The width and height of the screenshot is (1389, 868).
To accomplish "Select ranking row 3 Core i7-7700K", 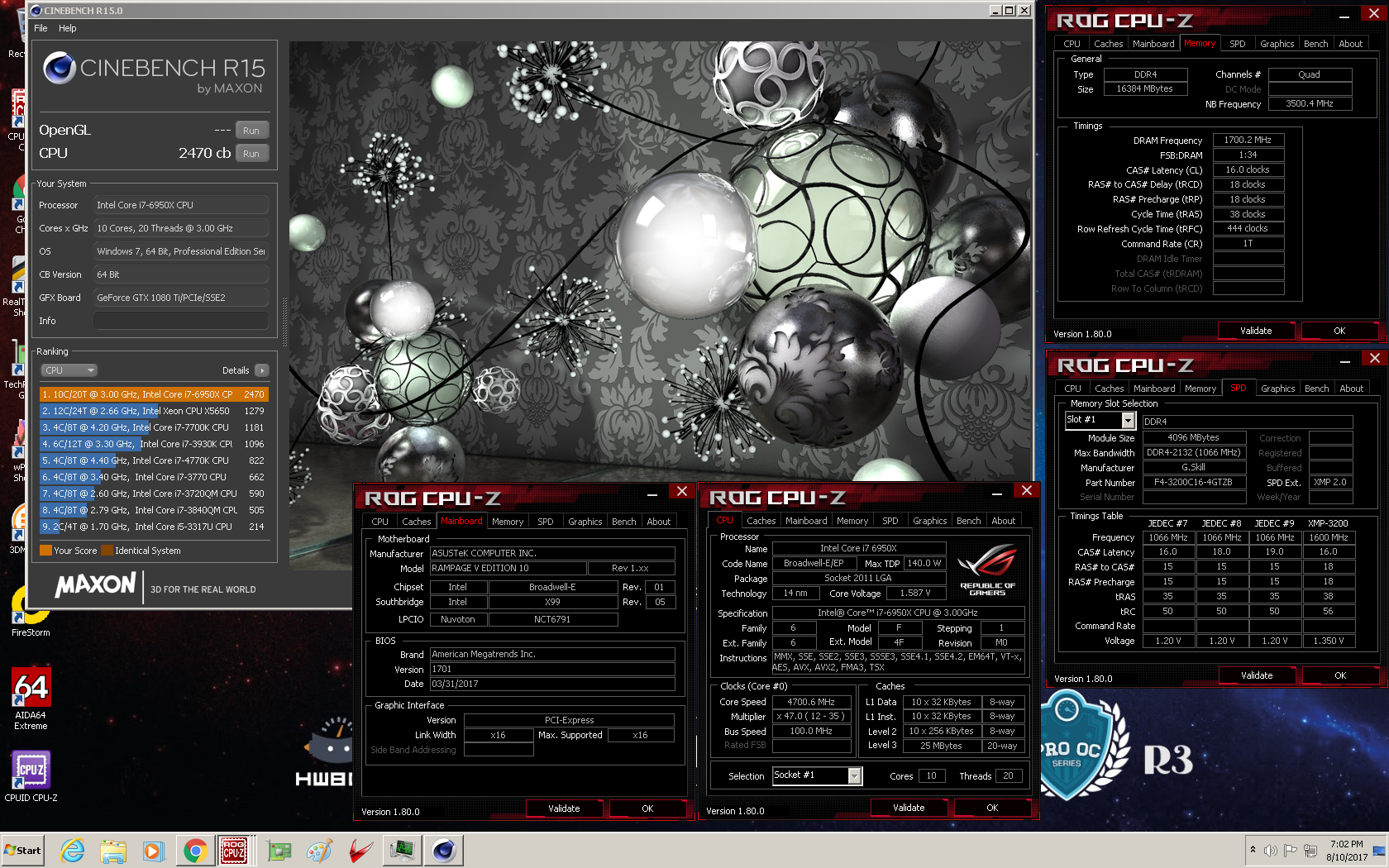I will 154,427.
